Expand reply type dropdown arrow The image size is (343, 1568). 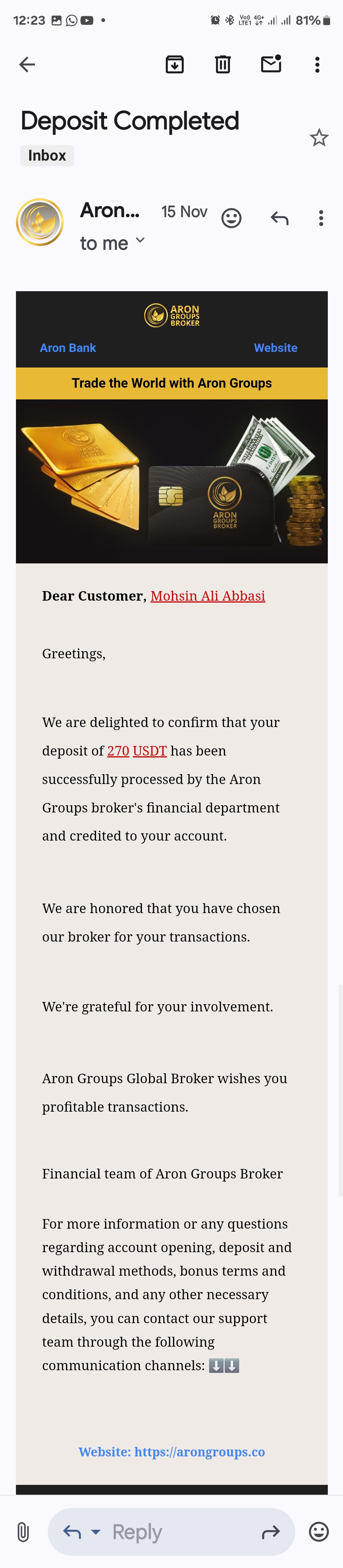pyautogui.click(x=96, y=1532)
